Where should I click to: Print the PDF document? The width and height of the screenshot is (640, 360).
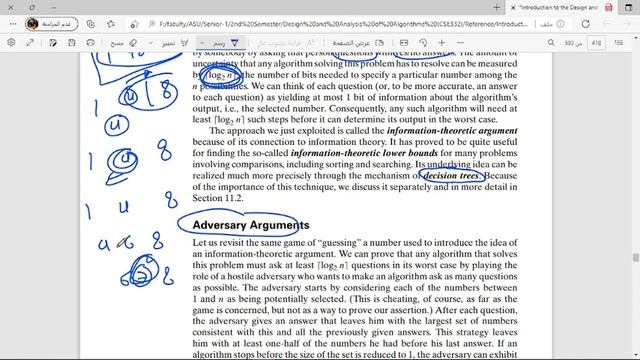click(x=91, y=42)
